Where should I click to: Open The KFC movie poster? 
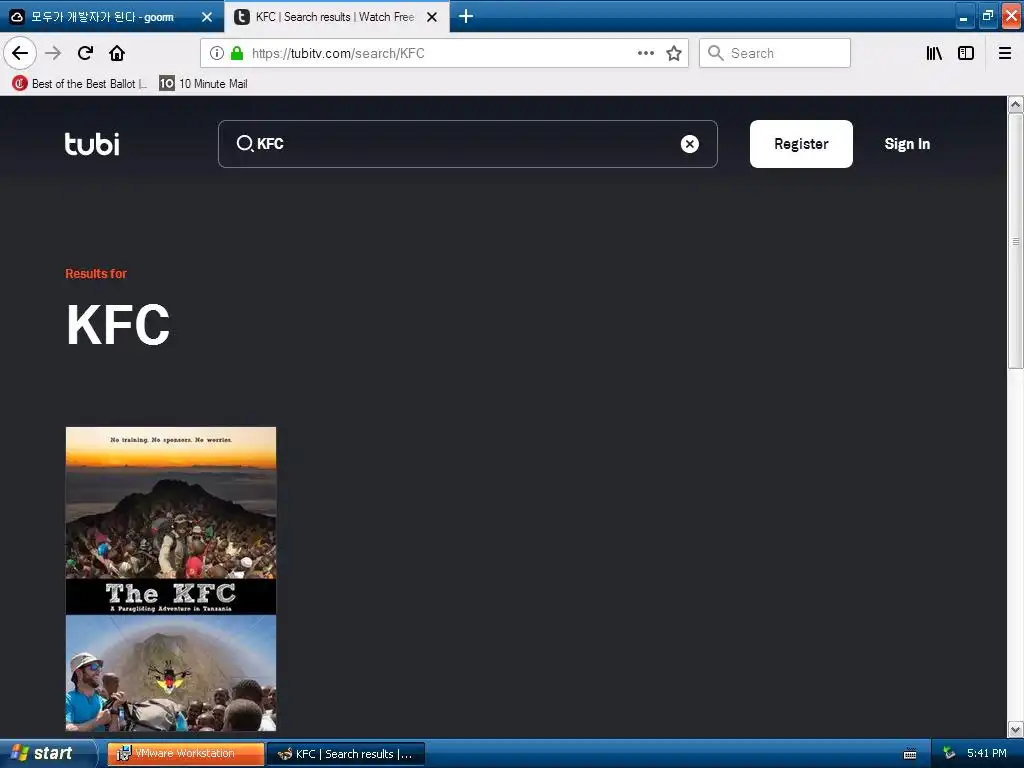point(171,579)
